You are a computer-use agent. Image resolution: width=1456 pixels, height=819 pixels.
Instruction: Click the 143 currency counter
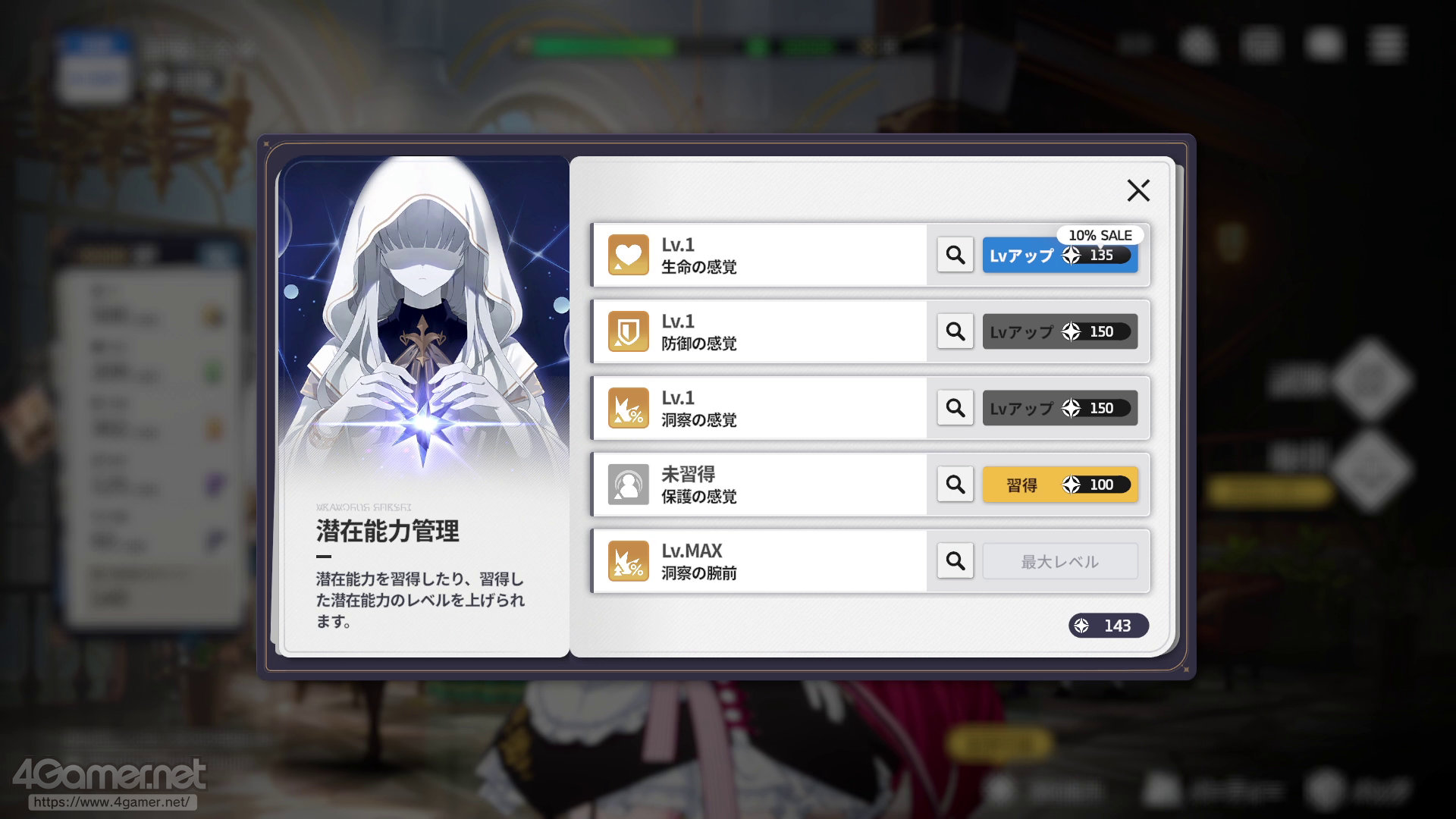click(x=1109, y=626)
